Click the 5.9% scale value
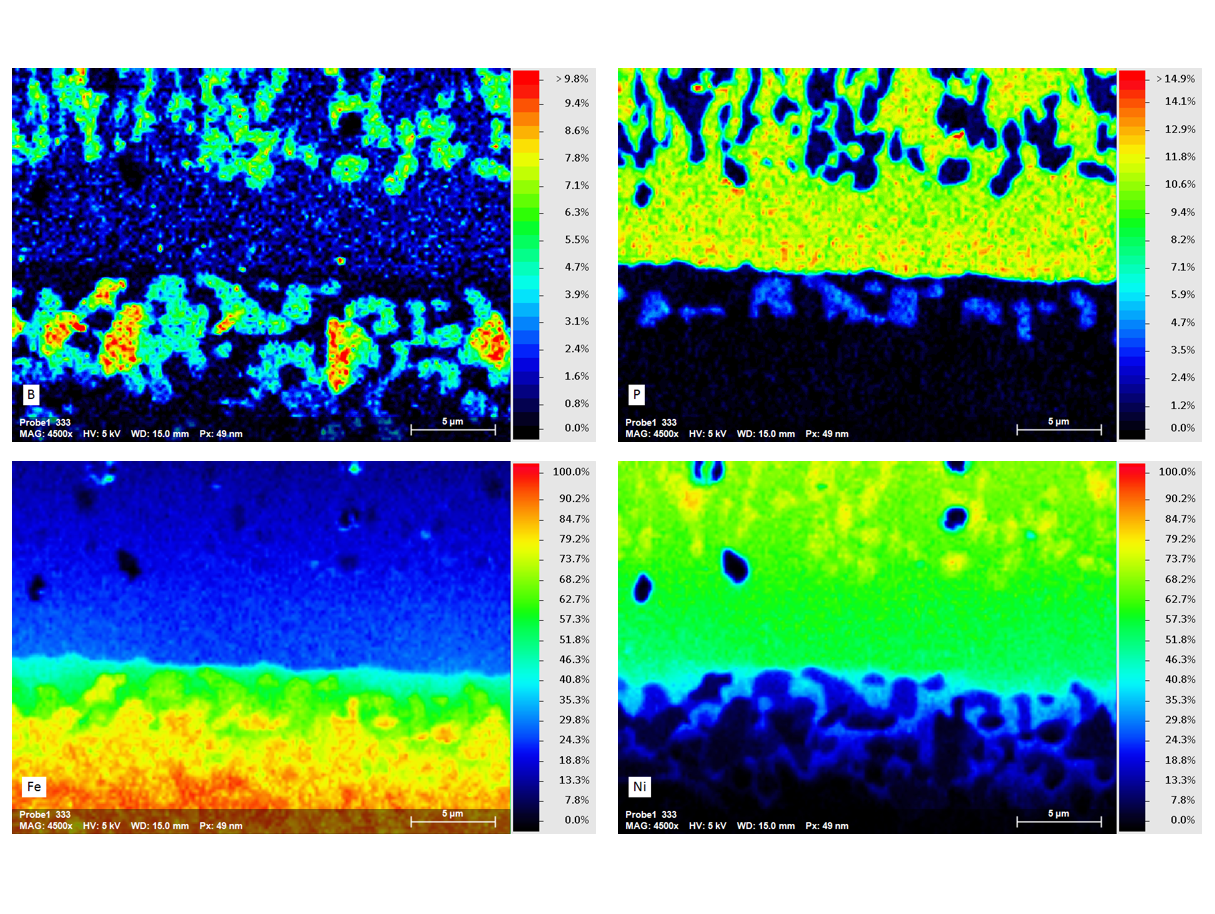The width and height of the screenshot is (1215, 914). 1184,295
